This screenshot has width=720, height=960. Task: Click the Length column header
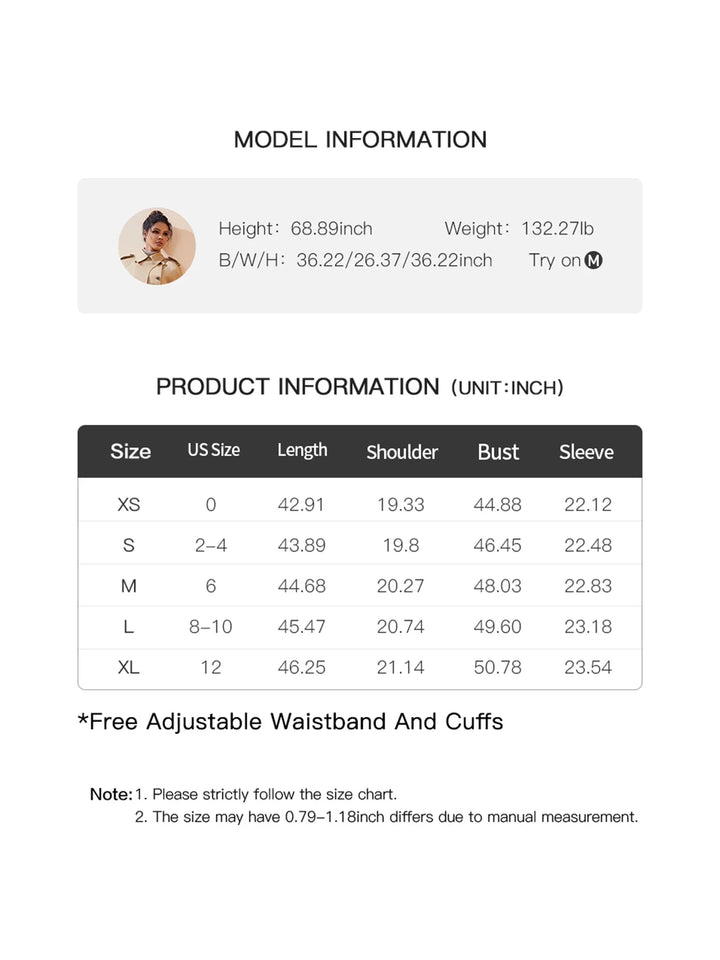pyautogui.click(x=302, y=450)
